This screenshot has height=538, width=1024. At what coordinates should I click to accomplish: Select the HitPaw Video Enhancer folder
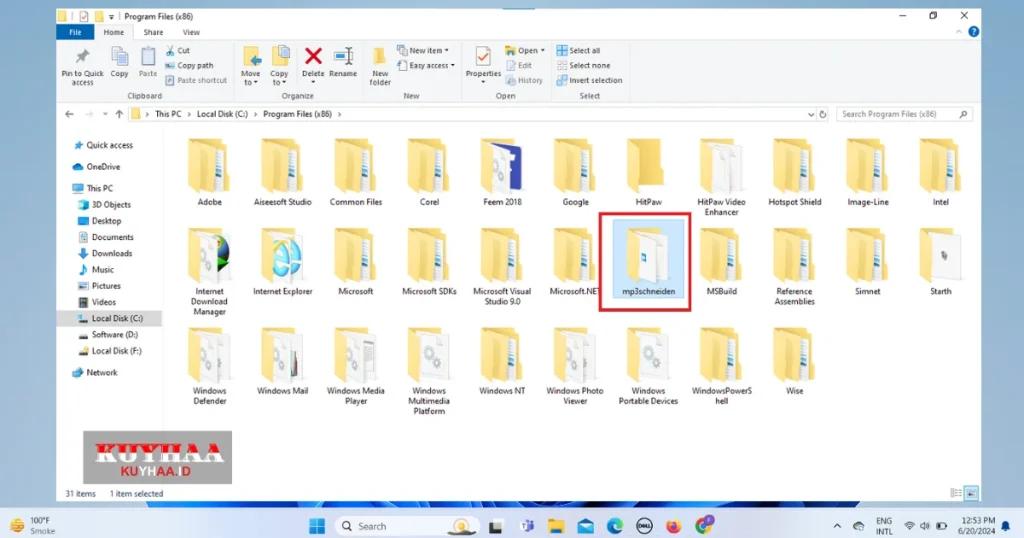722,178
